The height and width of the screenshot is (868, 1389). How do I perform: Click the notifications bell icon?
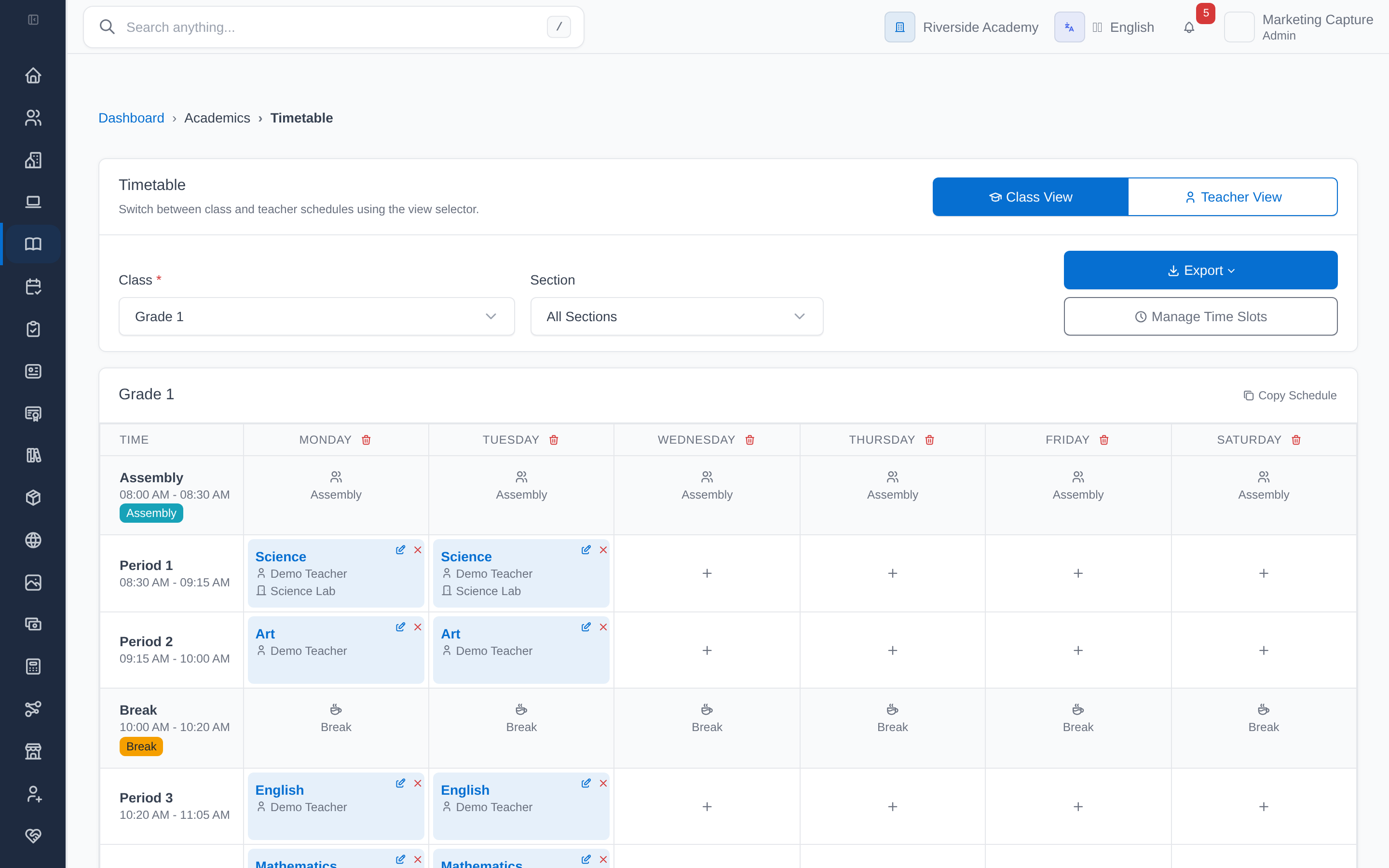click(1189, 27)
